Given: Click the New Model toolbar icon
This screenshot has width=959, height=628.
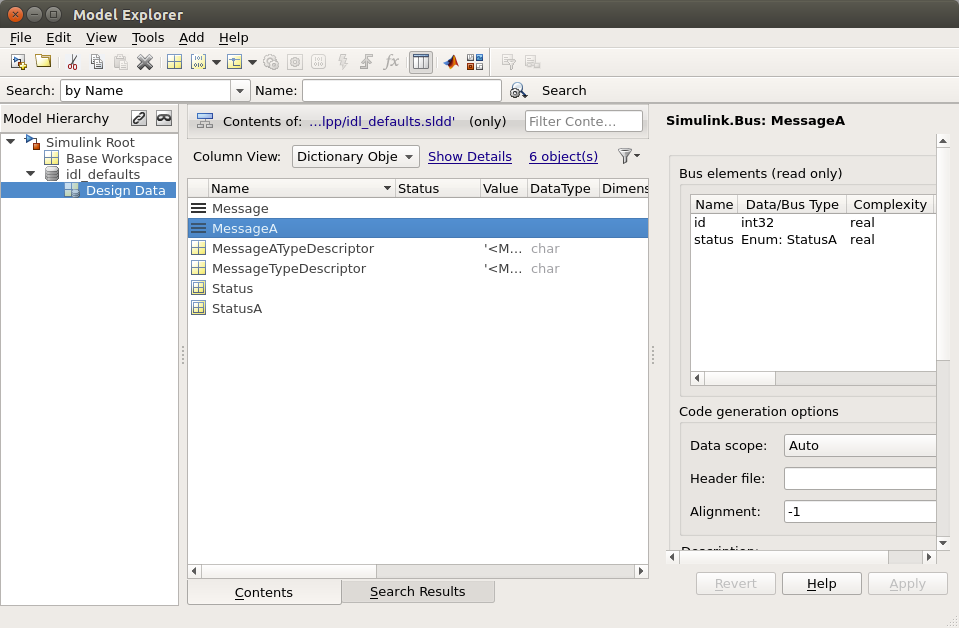Looking at the screenshot, I should point(19,62).
